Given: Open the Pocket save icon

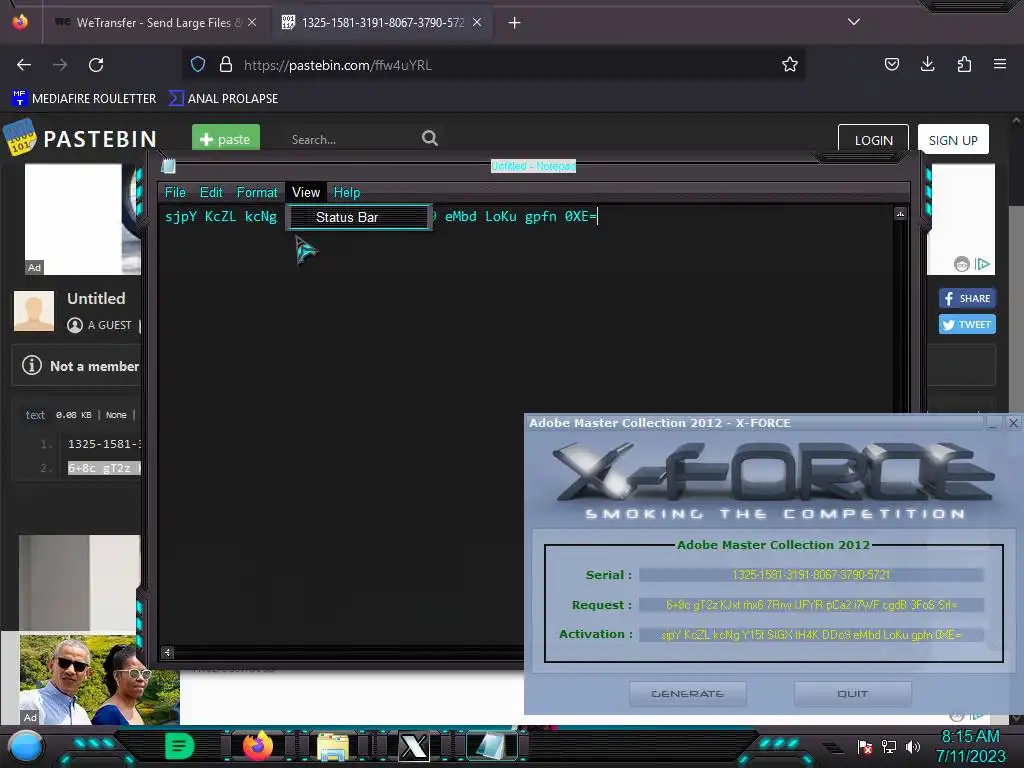Looking at the screenshot, I should point(891,64).
